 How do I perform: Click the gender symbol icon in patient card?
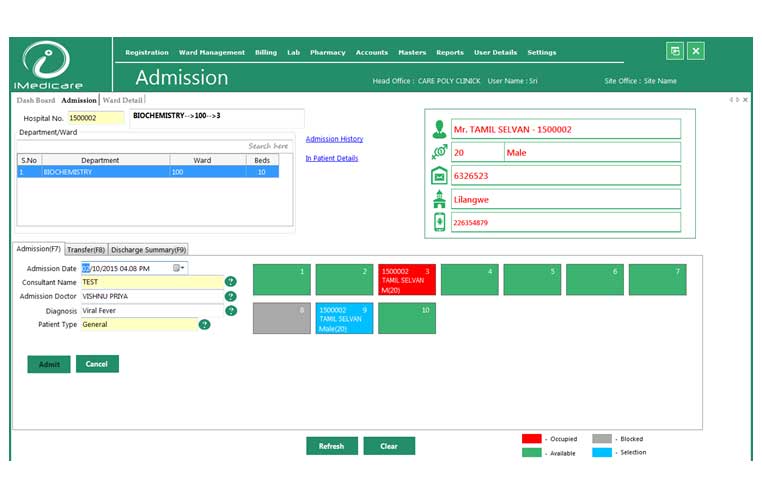click(439, 152)
